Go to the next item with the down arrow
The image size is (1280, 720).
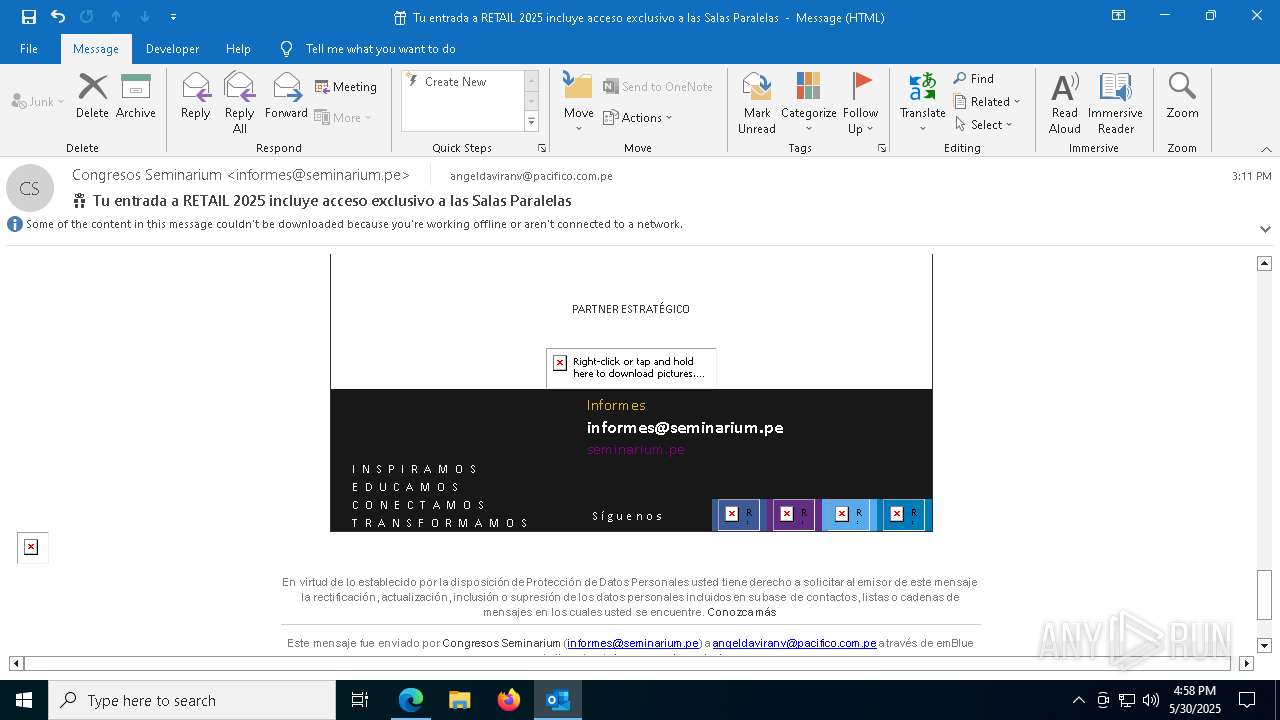pyautogui.click(x=145, y=17)
